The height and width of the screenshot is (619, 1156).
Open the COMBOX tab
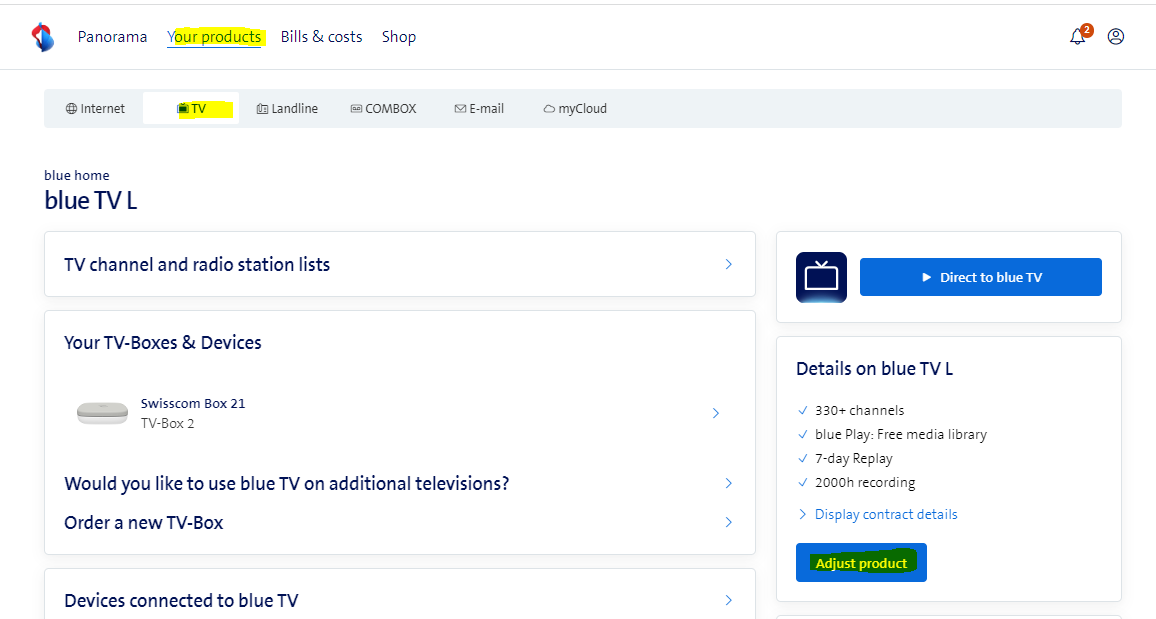(x=383, y=109)
